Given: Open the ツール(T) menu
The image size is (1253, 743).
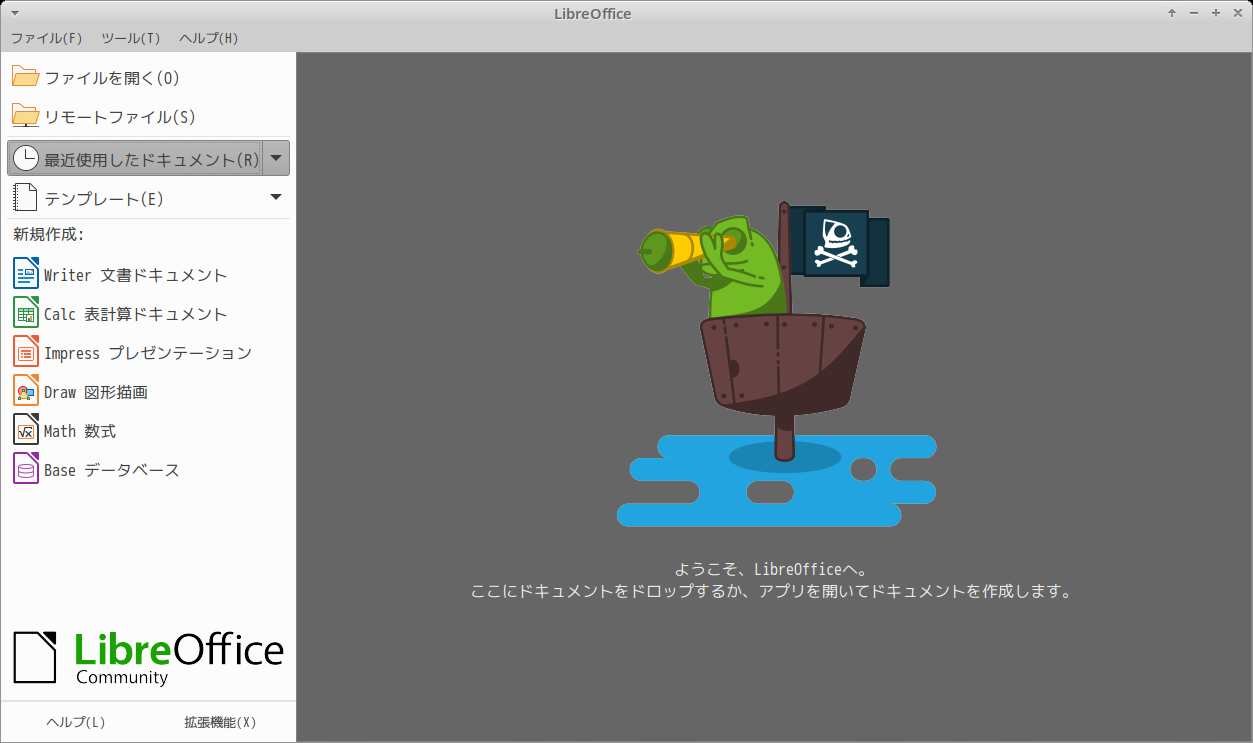Looking at the screenshot, I should pos(131,38).
